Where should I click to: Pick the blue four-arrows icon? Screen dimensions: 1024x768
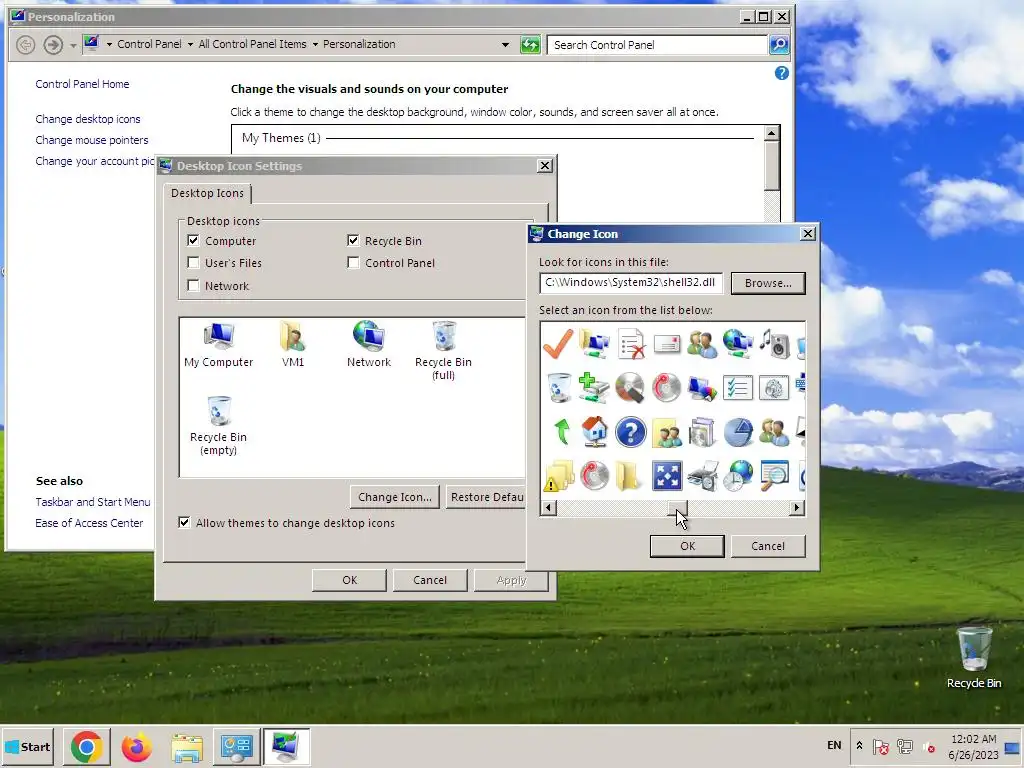point(667,476)
